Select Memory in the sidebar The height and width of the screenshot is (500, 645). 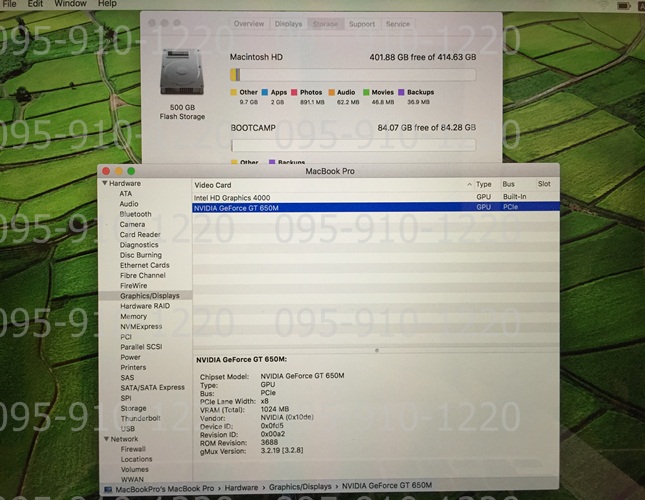(x=133, y=316)
